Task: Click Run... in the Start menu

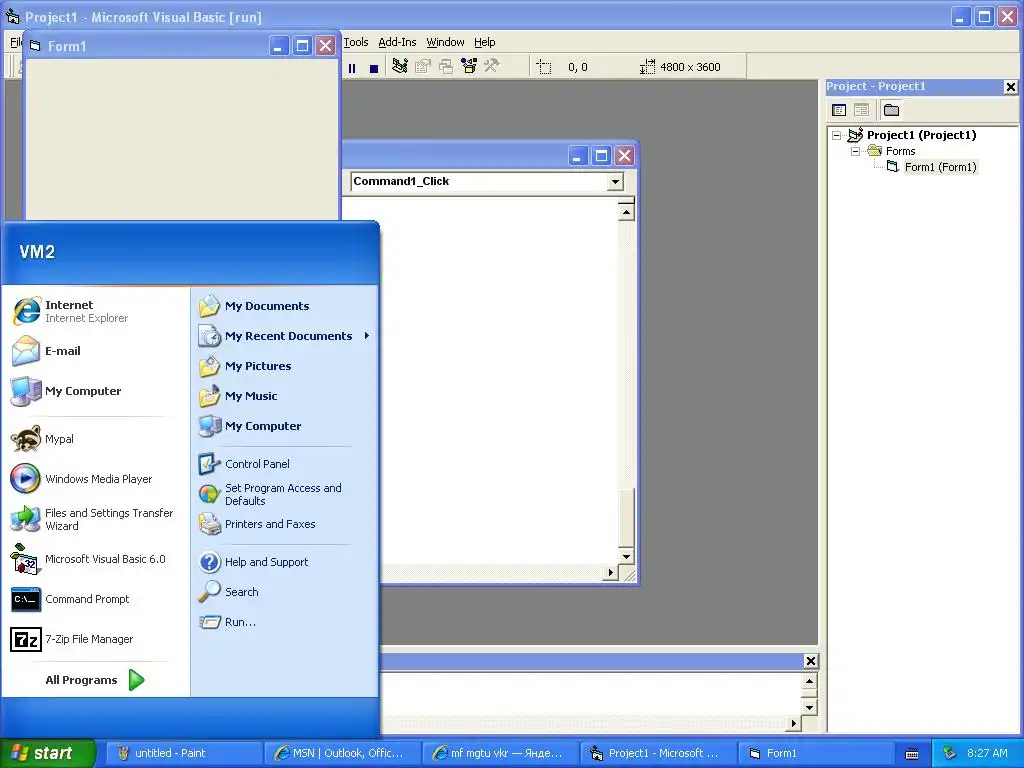Action: pos(285,622)
